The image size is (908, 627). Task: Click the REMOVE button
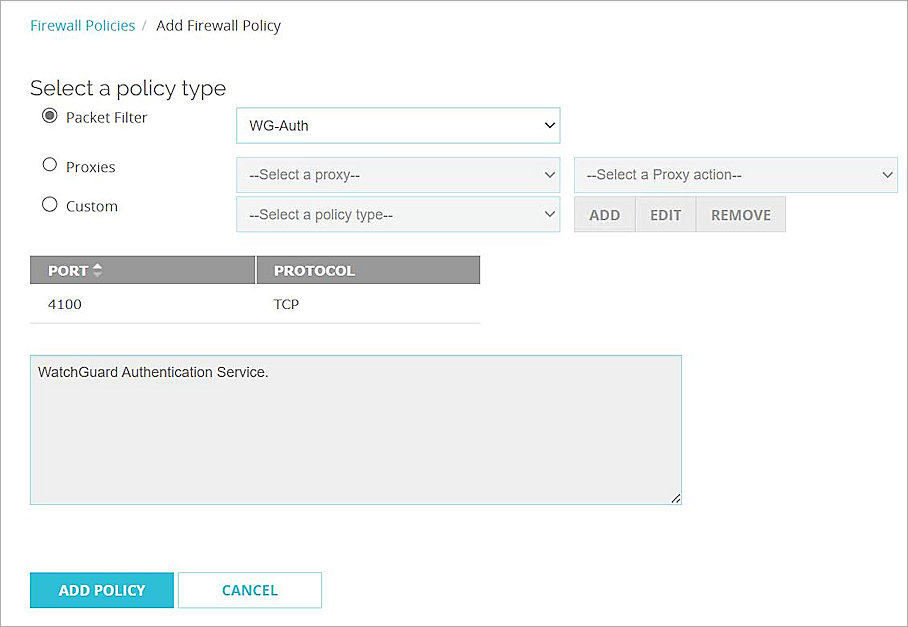pos(740,213)
